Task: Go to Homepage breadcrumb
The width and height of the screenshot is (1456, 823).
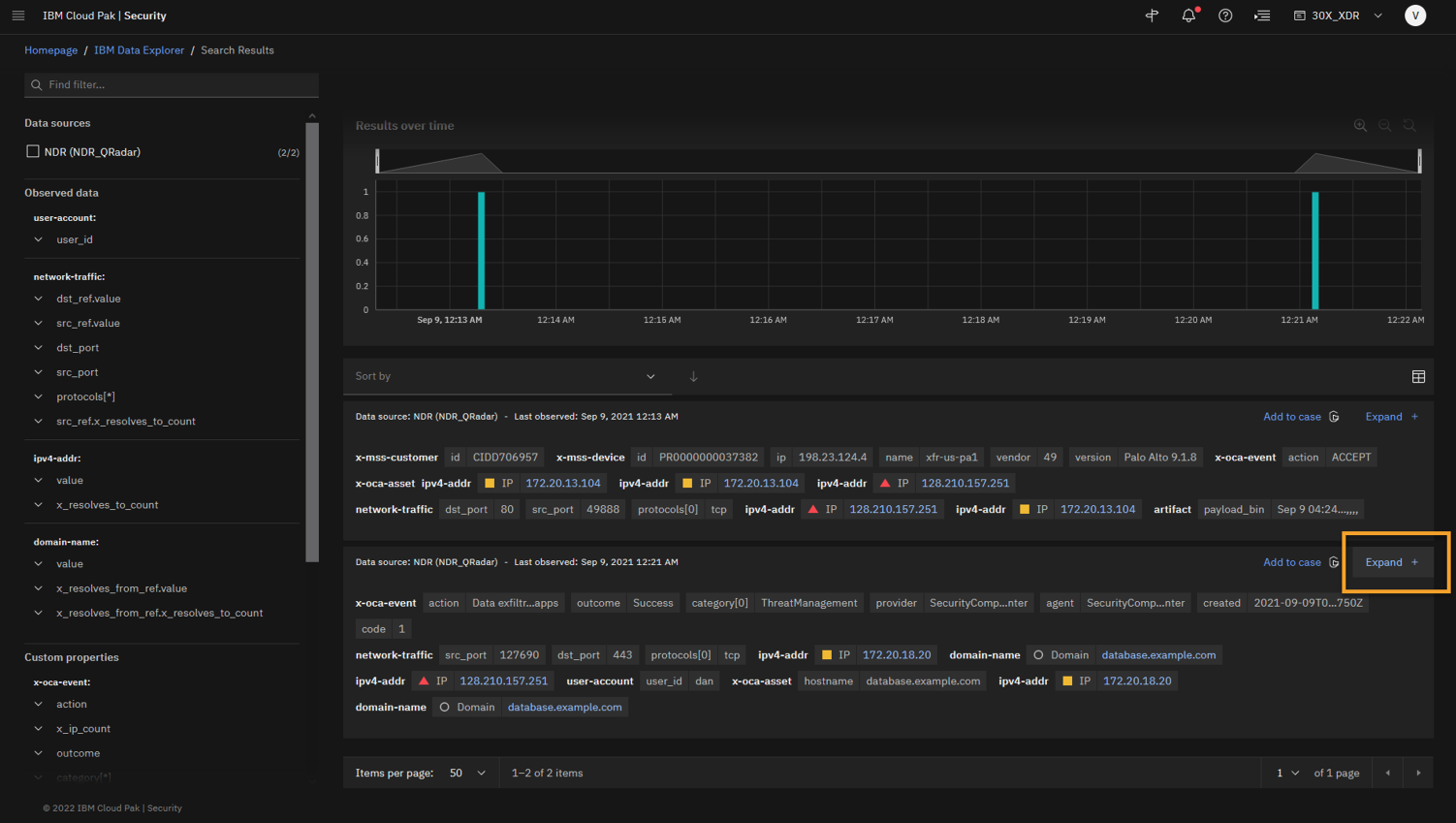Action: coord(50,50)
